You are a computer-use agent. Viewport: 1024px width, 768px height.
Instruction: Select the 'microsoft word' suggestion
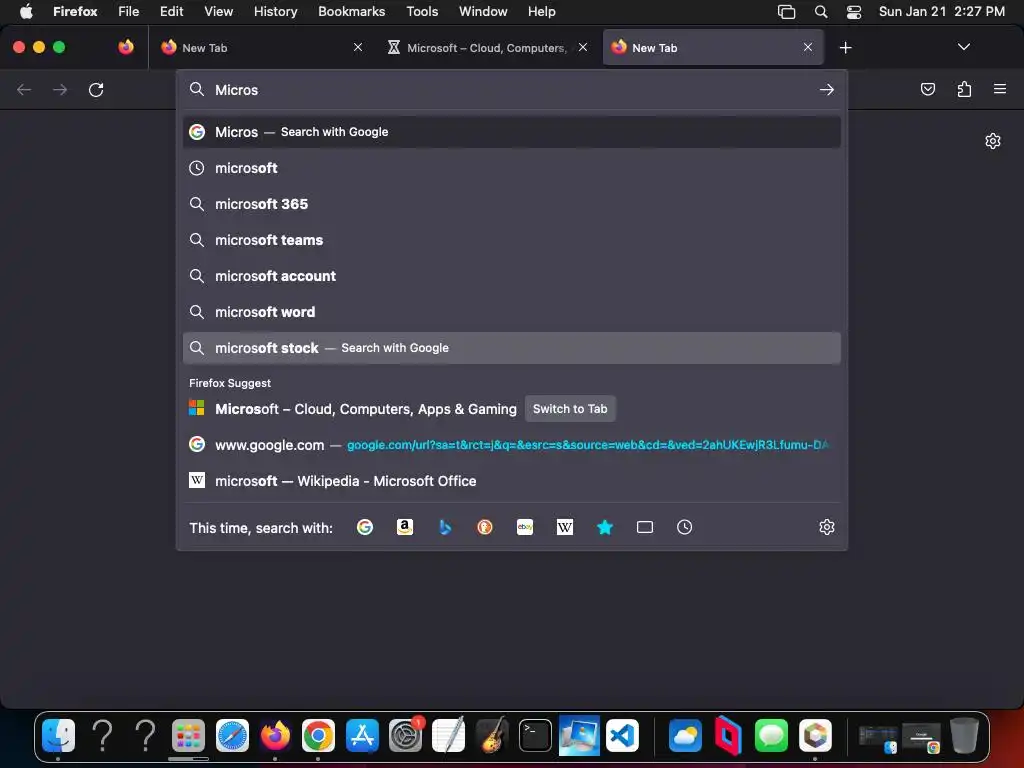tap(512, 312)
